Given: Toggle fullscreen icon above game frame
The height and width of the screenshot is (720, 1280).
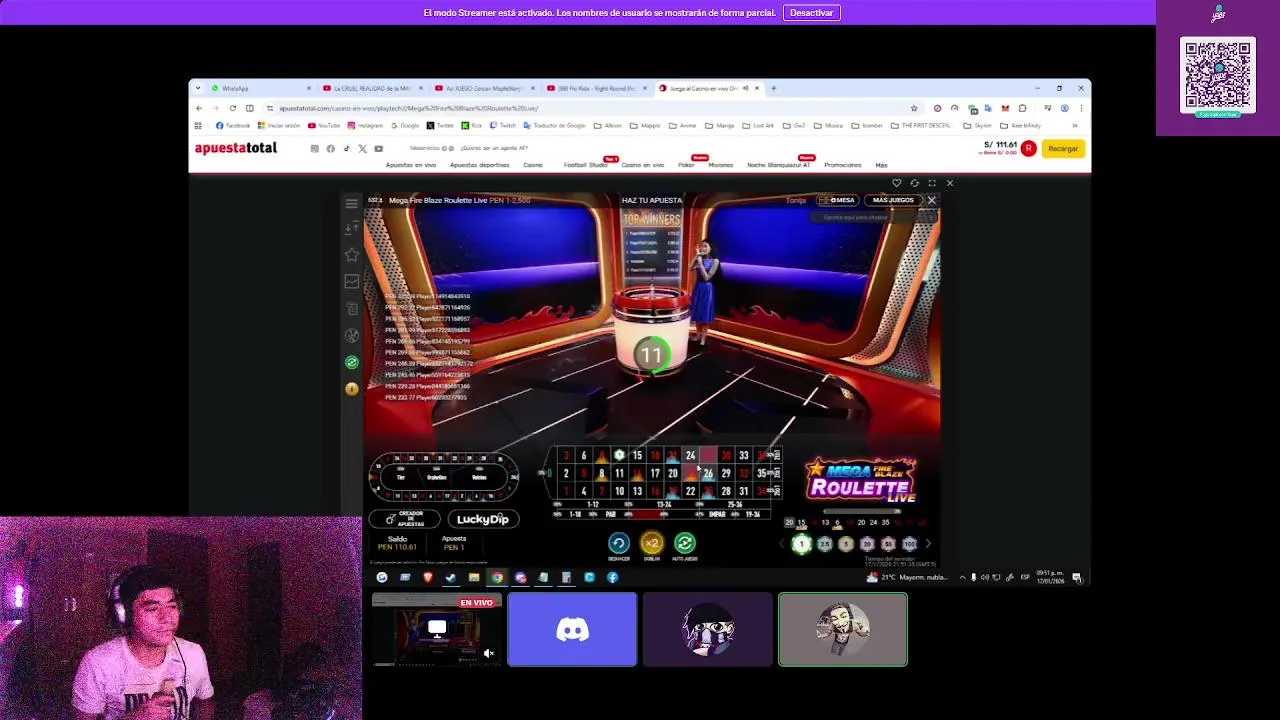Looking at the screenshot, I should pyautogui.click(x=932, y=183).
